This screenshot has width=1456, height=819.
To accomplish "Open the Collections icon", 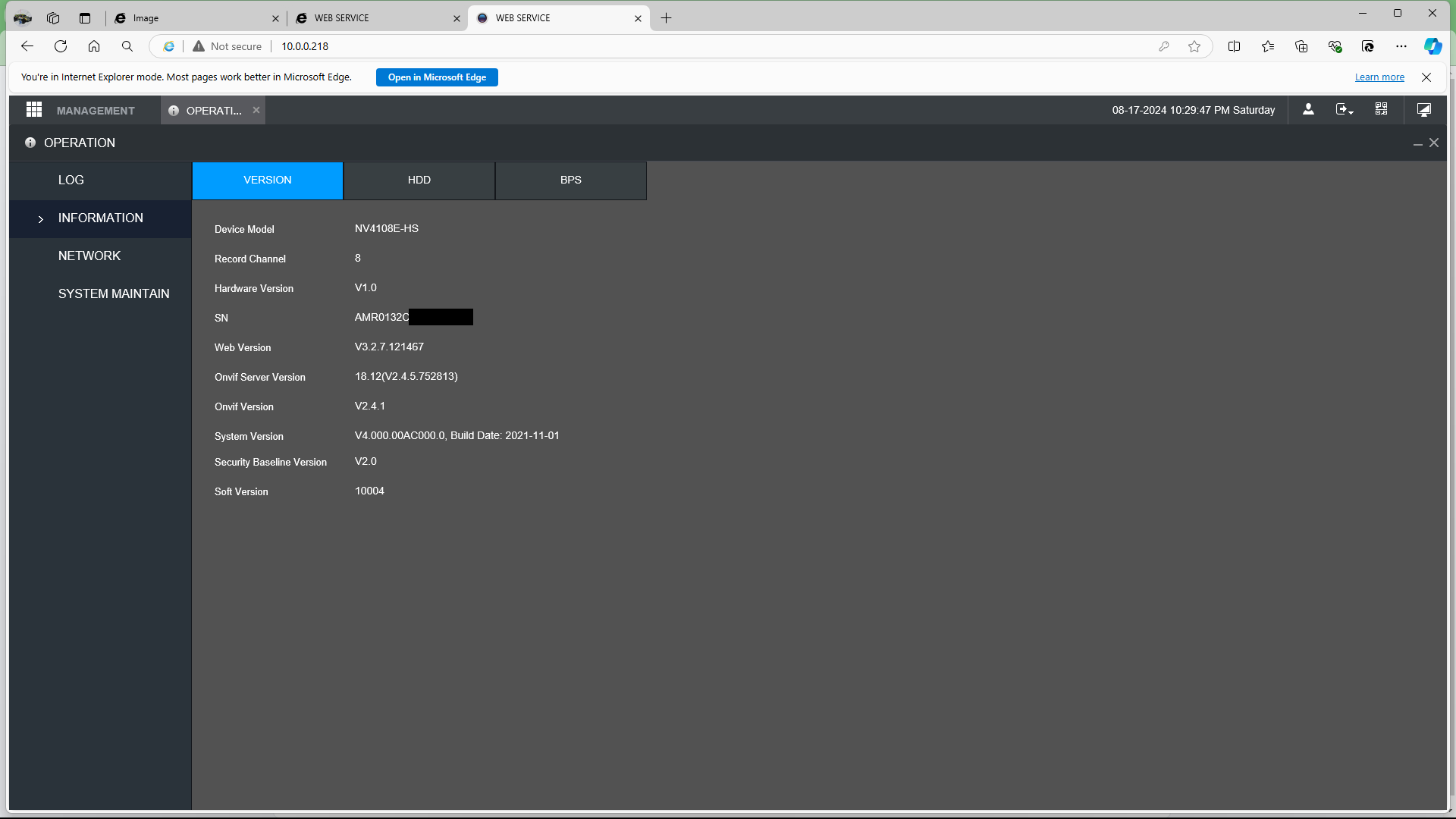I will pyautogui.click(x=1301, y=46).
